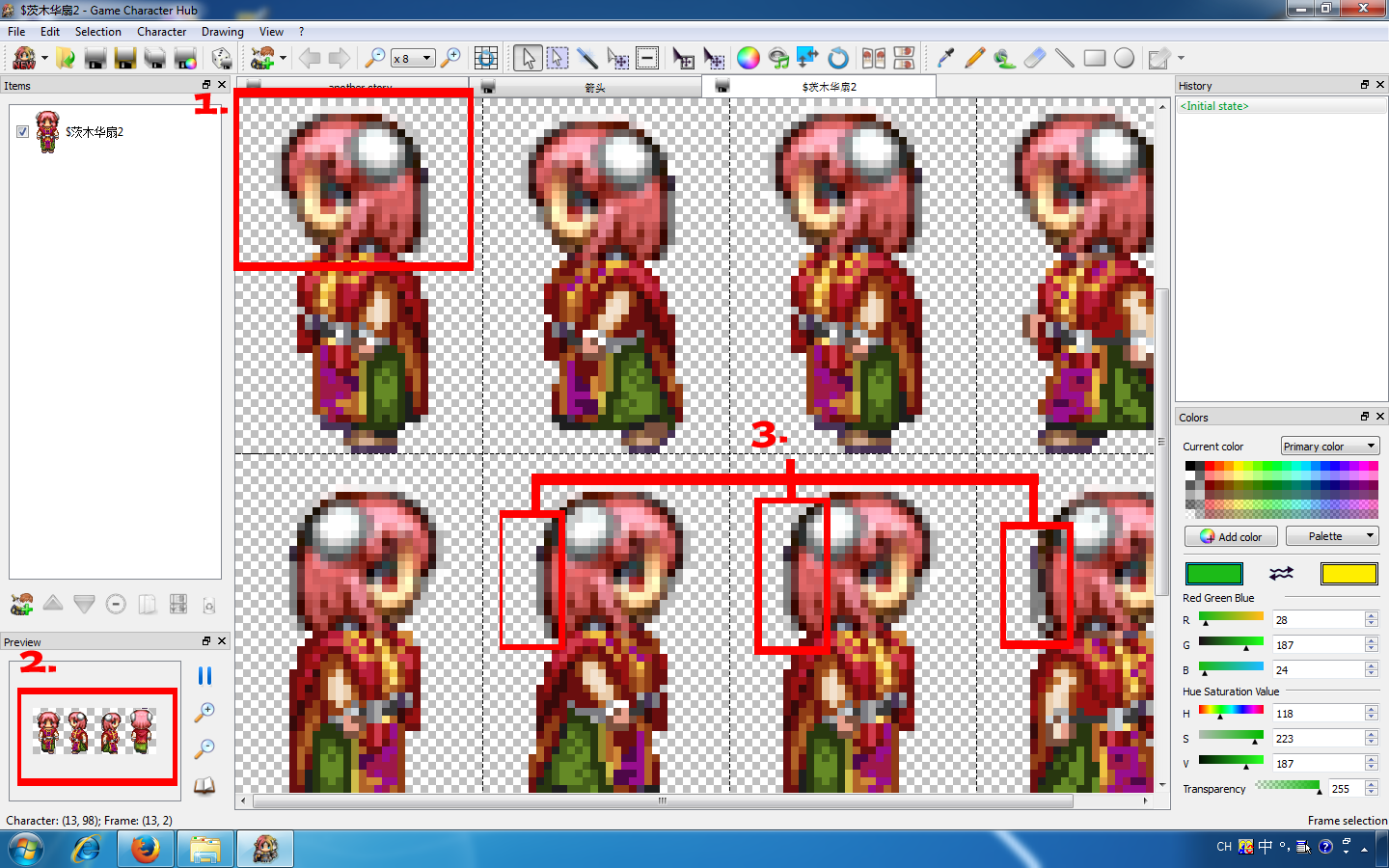The height and width of the screenshot is (868, 1389).
Task: Select the Pencil drawing tool
Action: pos(974,58)
